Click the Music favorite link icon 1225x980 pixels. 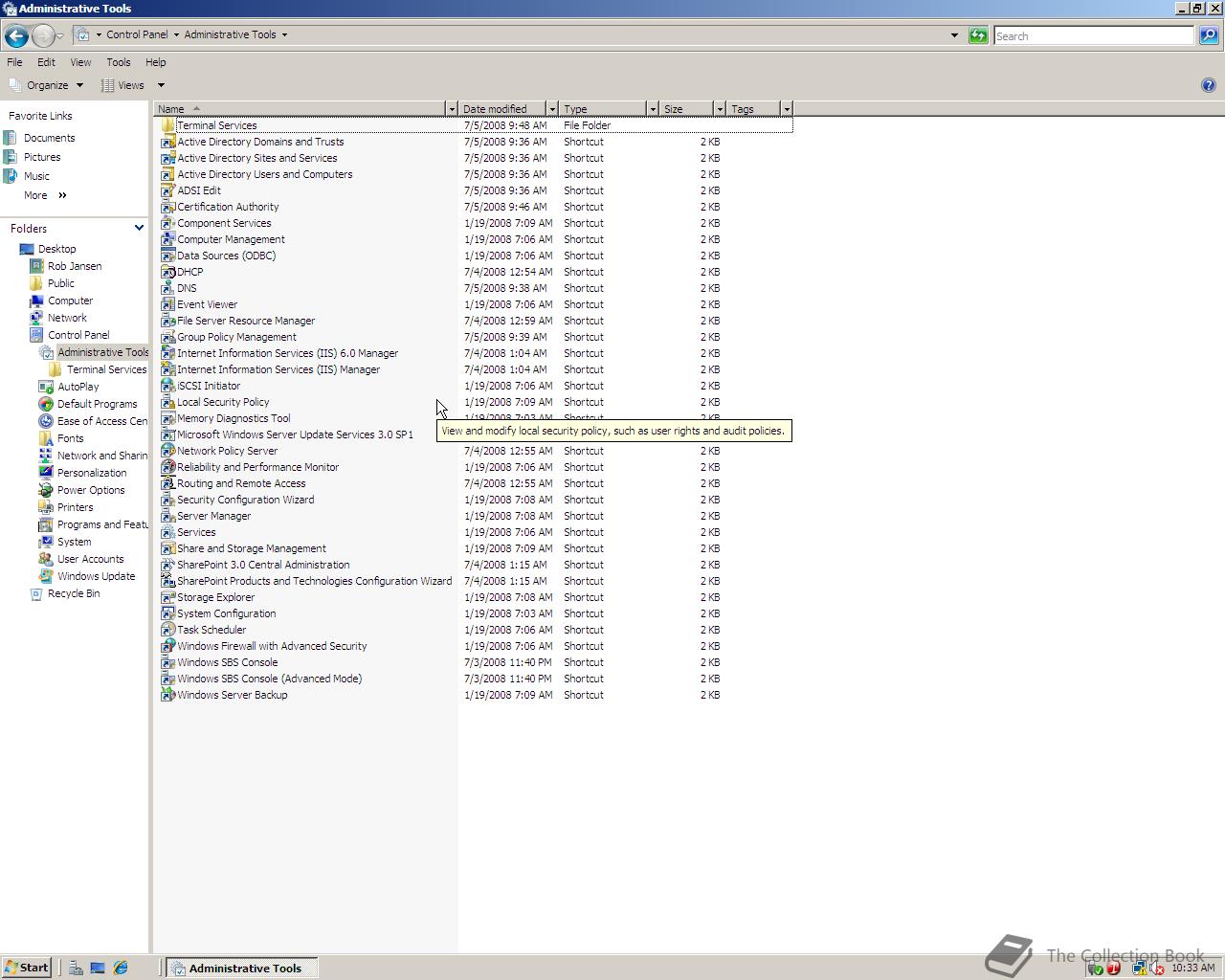(11, 176)
